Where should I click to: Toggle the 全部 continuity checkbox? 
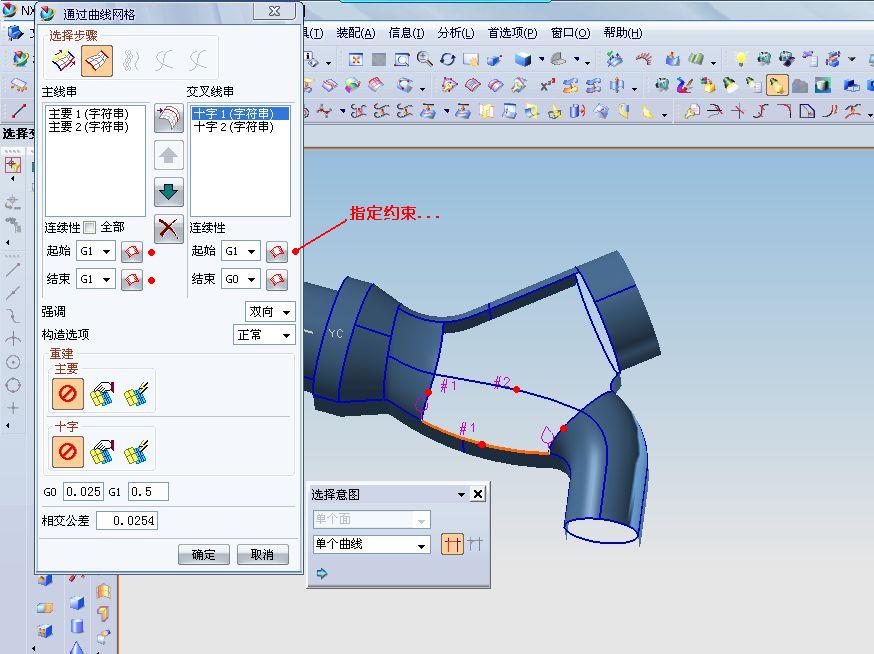click(x=89, y=227)
